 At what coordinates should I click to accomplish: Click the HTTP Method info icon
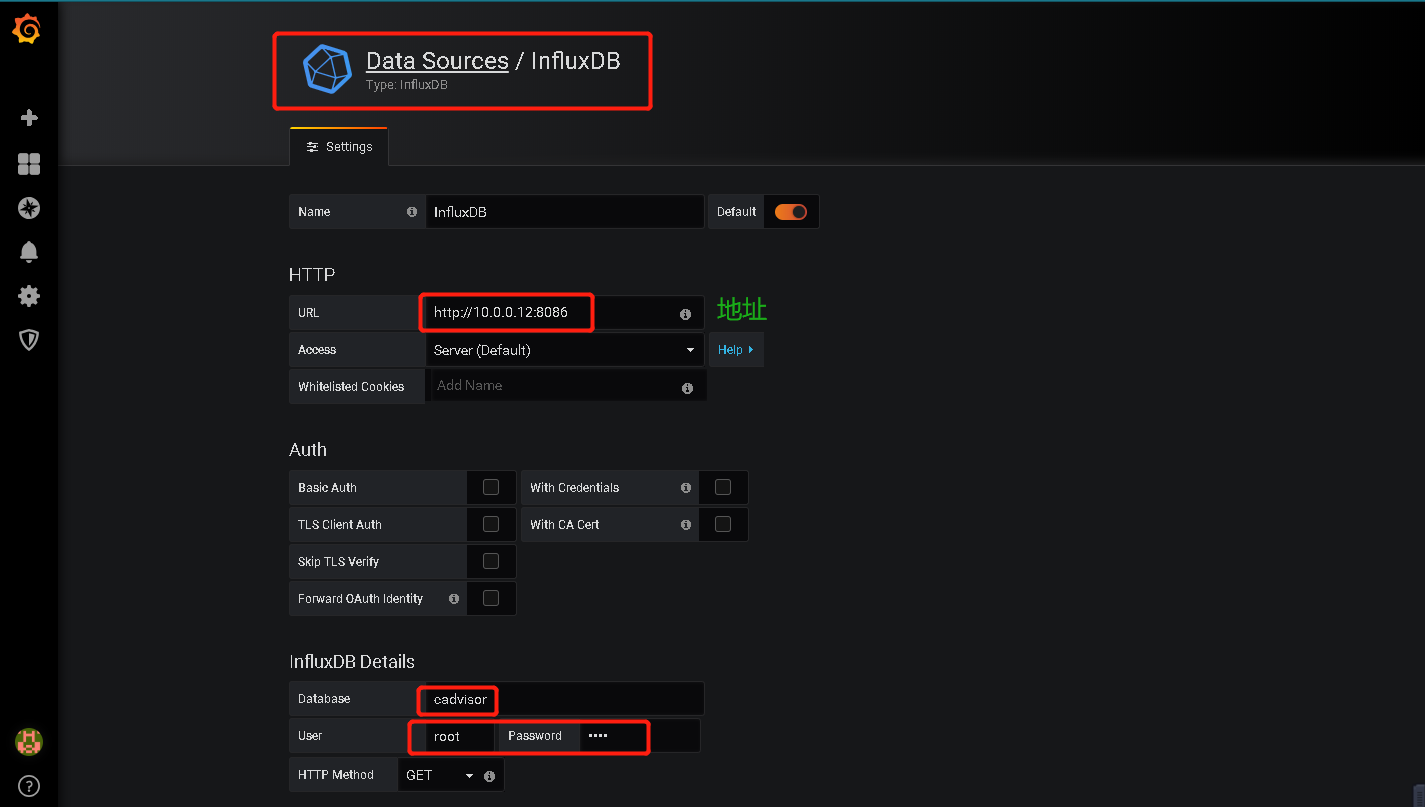pos(489,776)
